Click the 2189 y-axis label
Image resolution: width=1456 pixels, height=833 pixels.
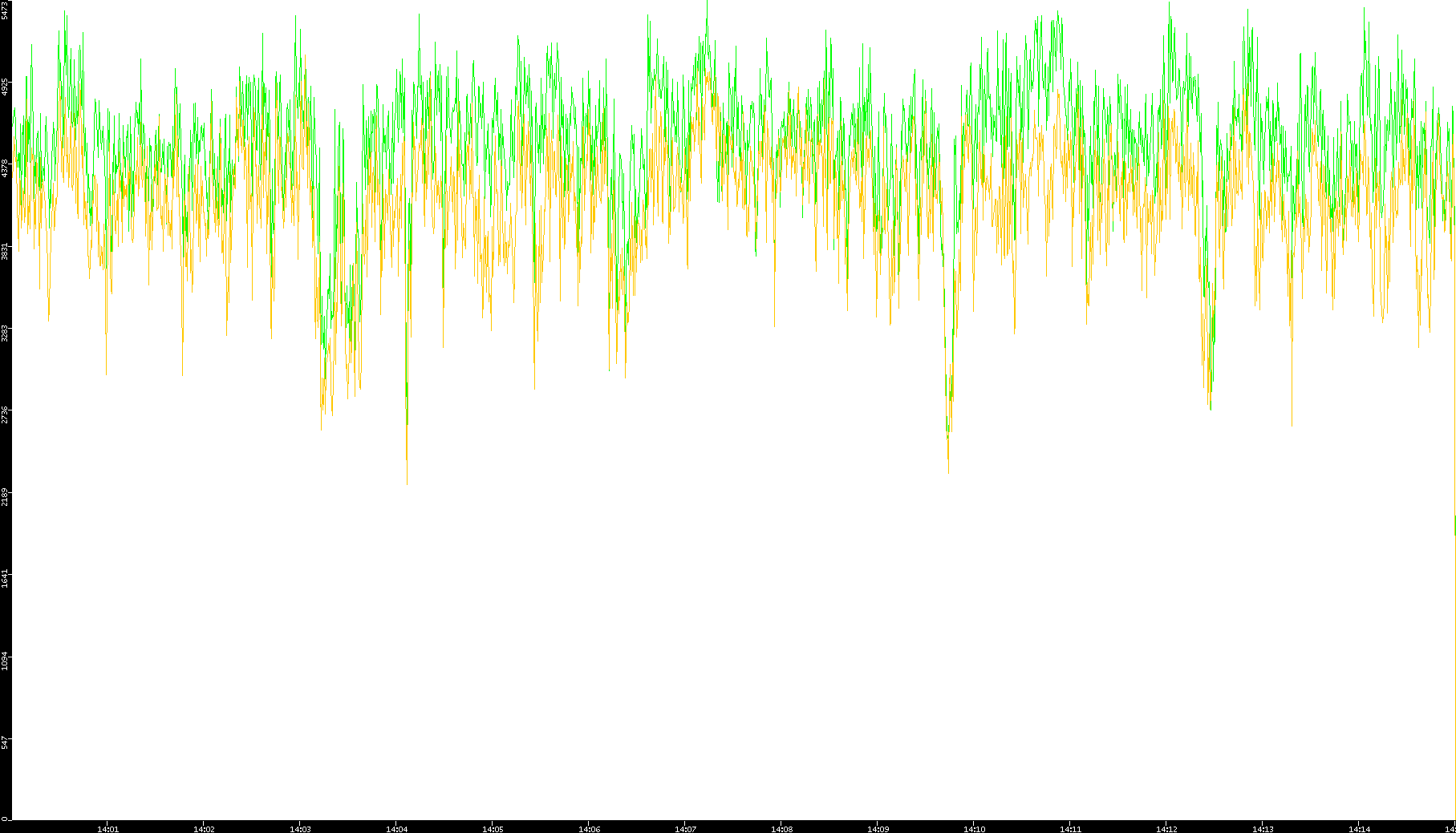[6, 496]
